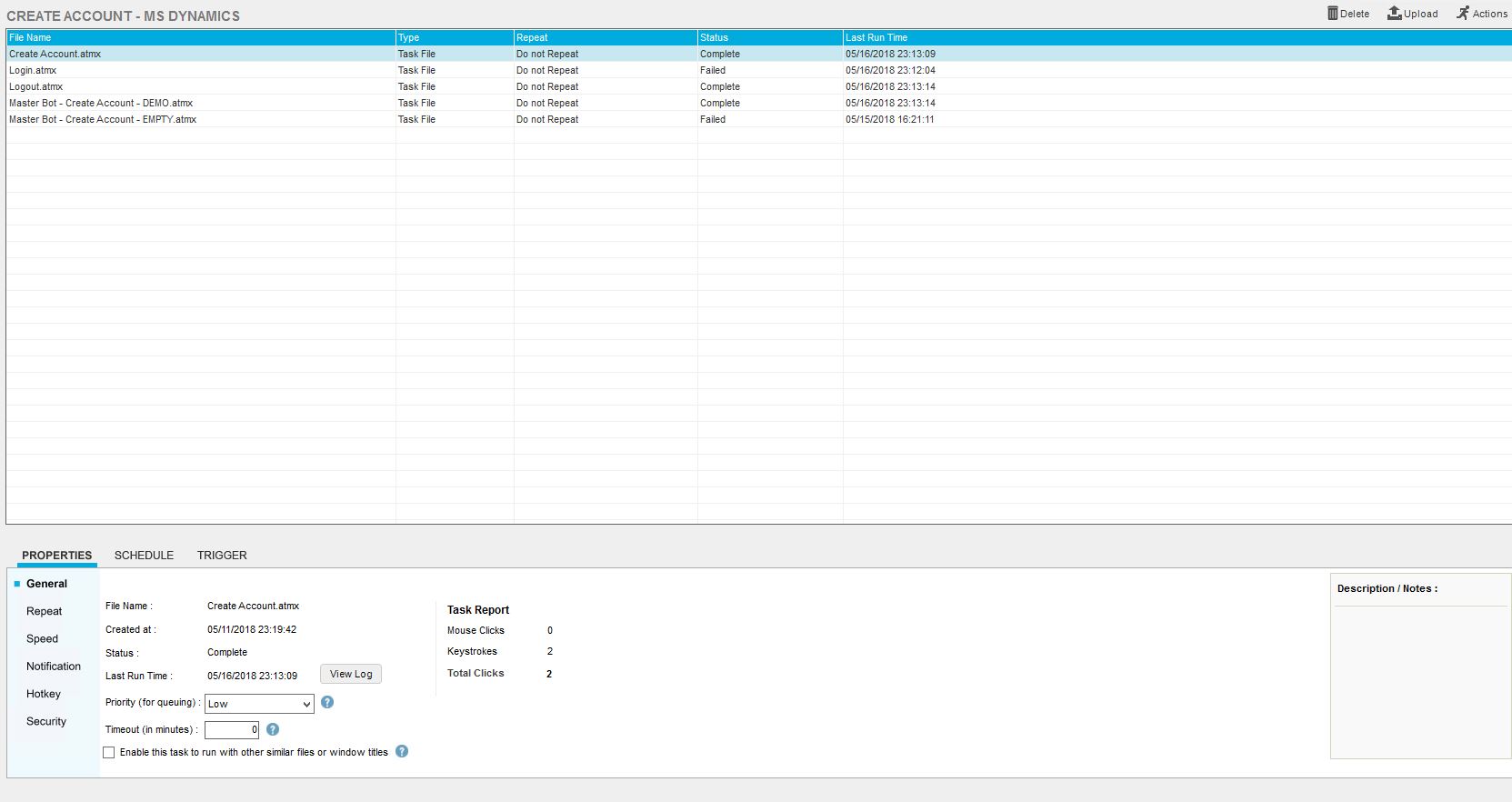Click Task File type in Logout.atmx row

416,86
